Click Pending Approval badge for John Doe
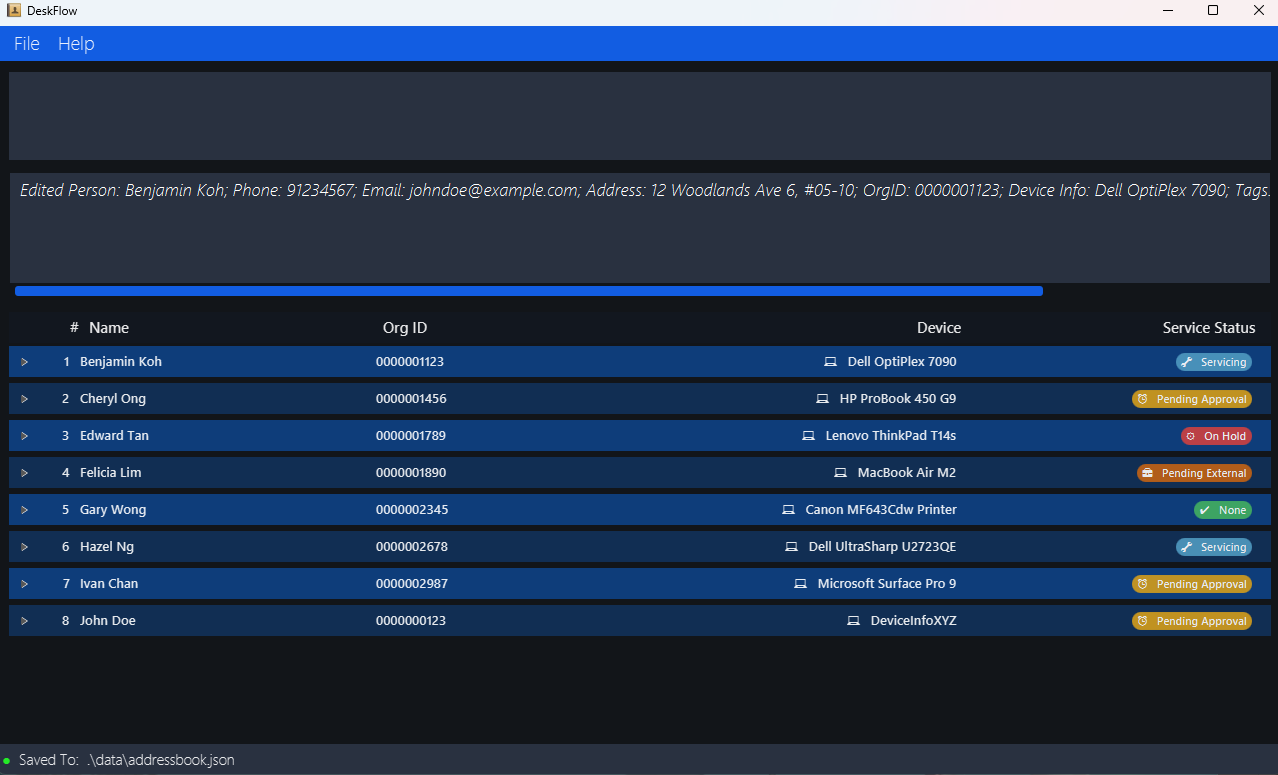Screen dimensions: 1278x775 click(x=1192, y=621)
